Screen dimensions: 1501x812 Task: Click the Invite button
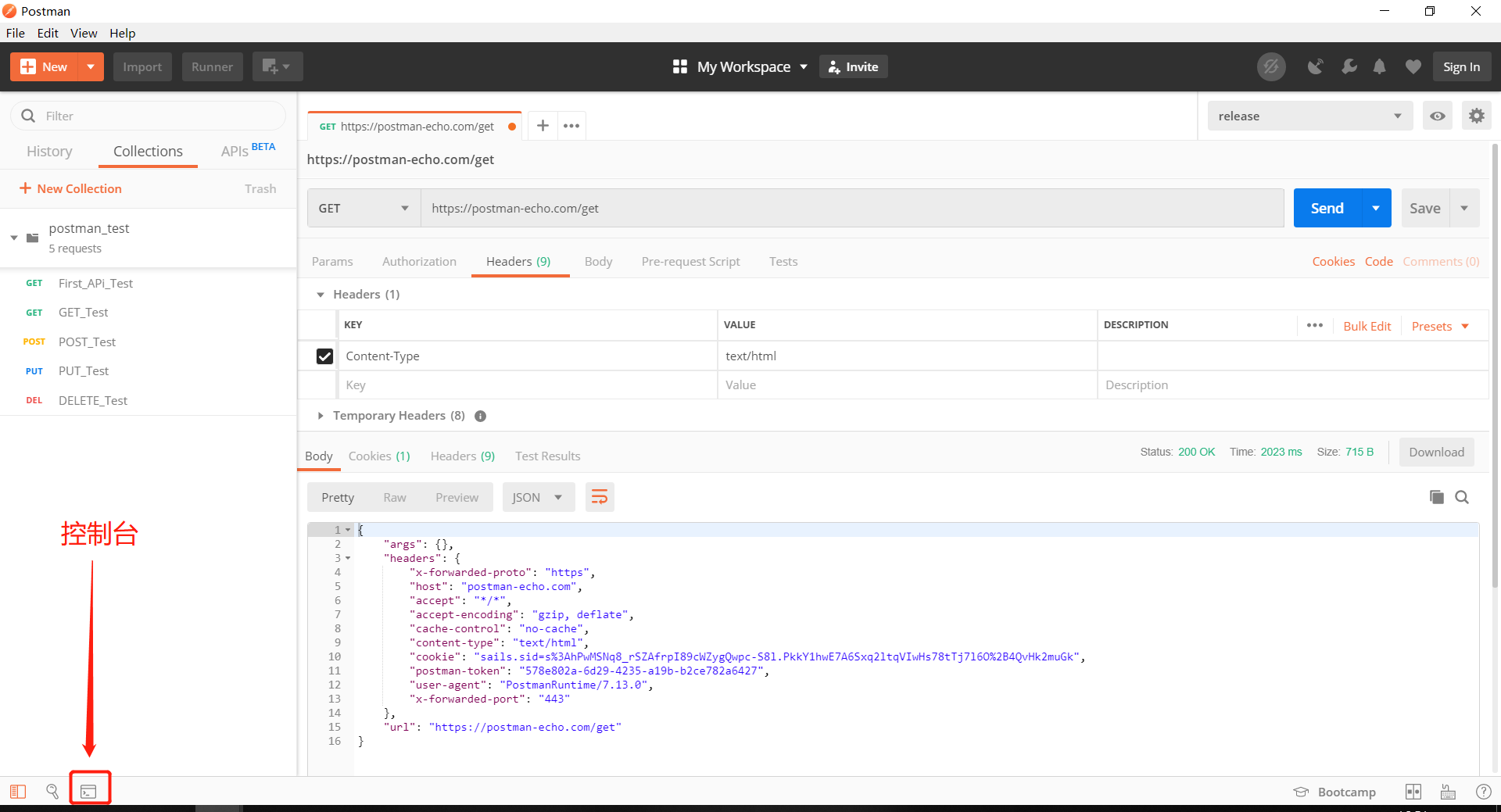[x=853, y=66]
